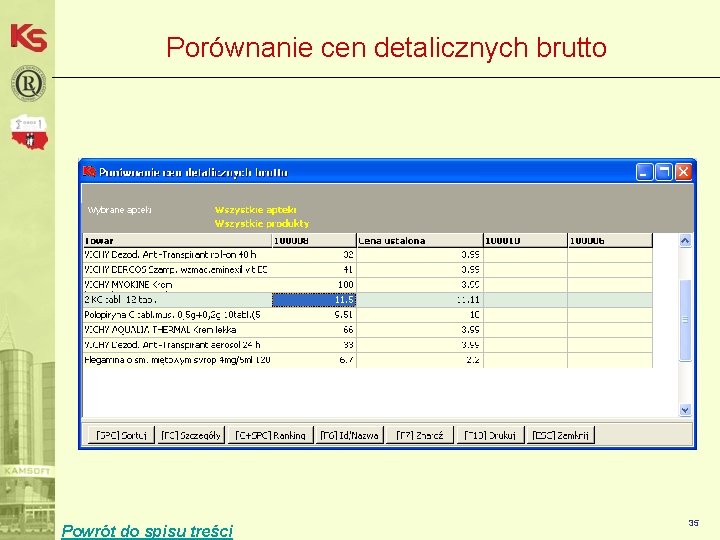Viewport: 720px width, 540px height.
Task: Click the [ESC] Zamknij button
Action: (x=561, y=435)
